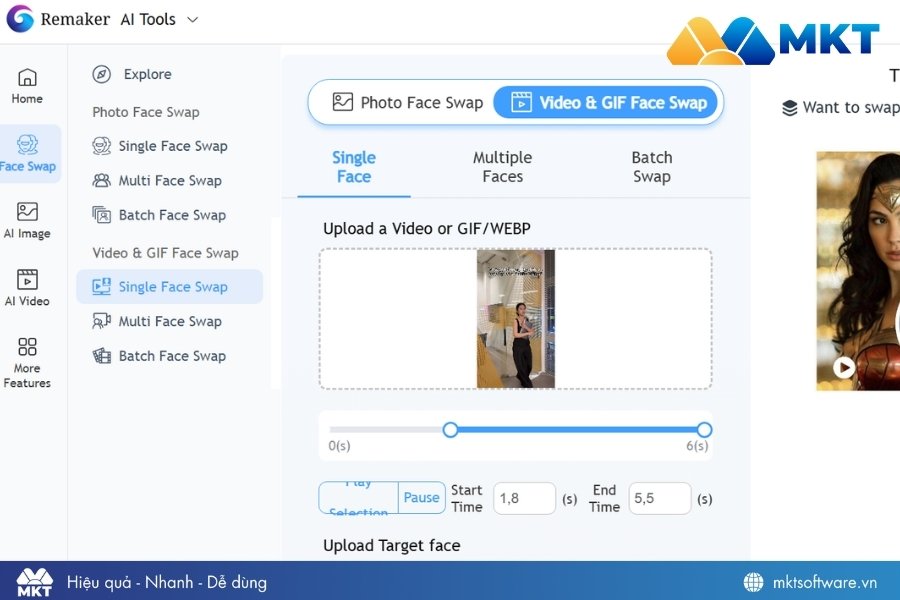
Task: Select the Single Face tab
Action: click(354, 167)
